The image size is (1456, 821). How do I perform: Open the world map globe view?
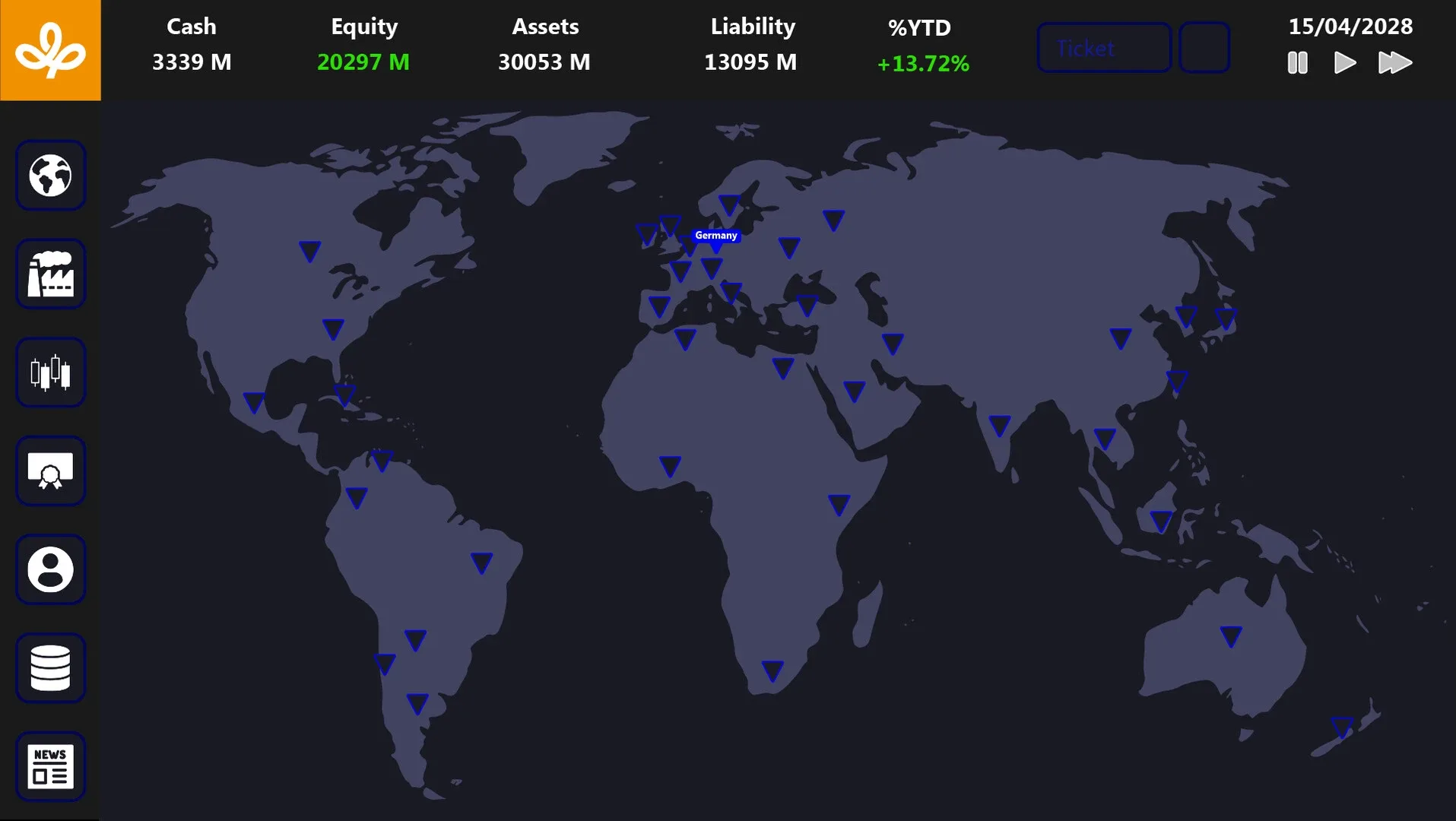50,176
